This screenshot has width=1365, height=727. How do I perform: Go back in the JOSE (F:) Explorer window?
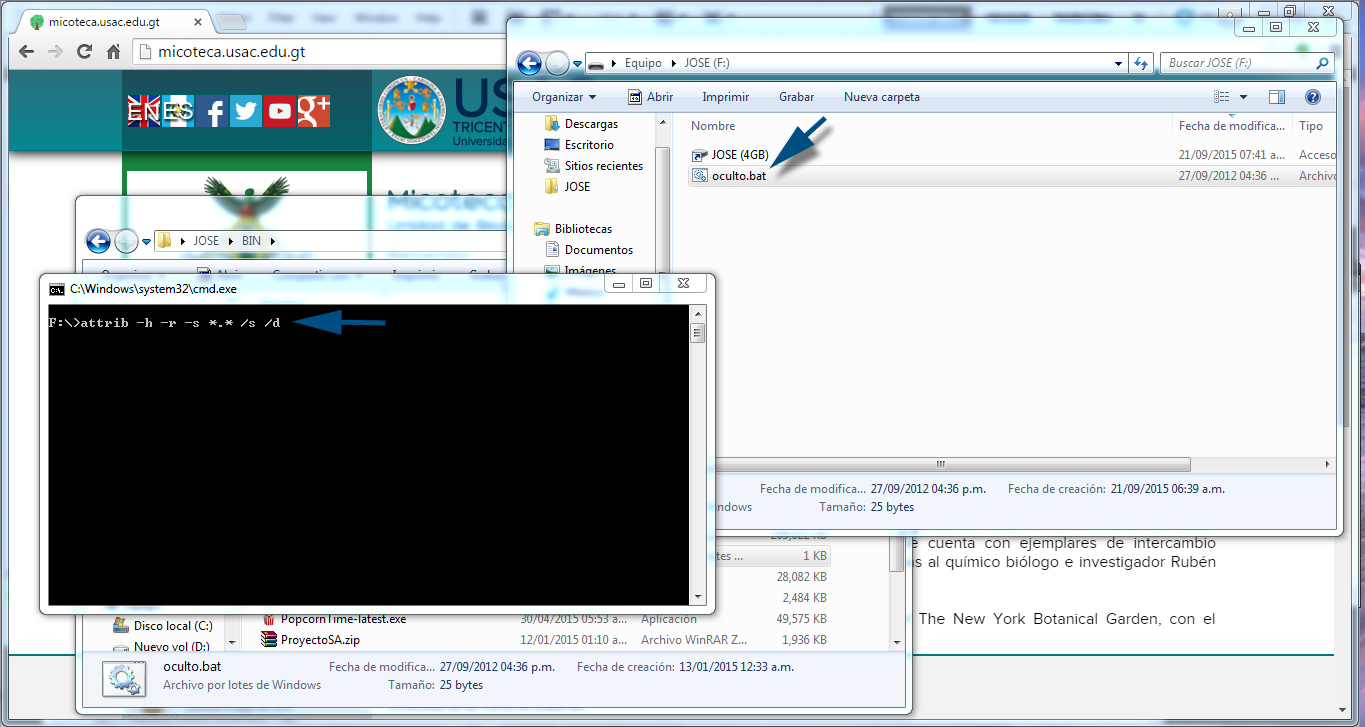(529, 63)
